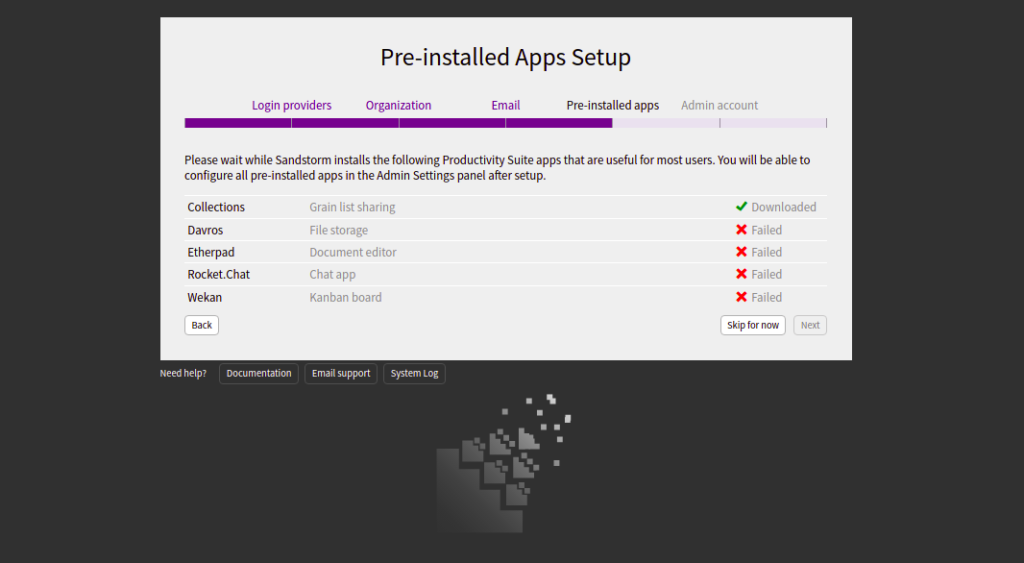Click the green check icon beside Downloaded
This screenshot has height=563, width=1024.
(x=741, y=206)
